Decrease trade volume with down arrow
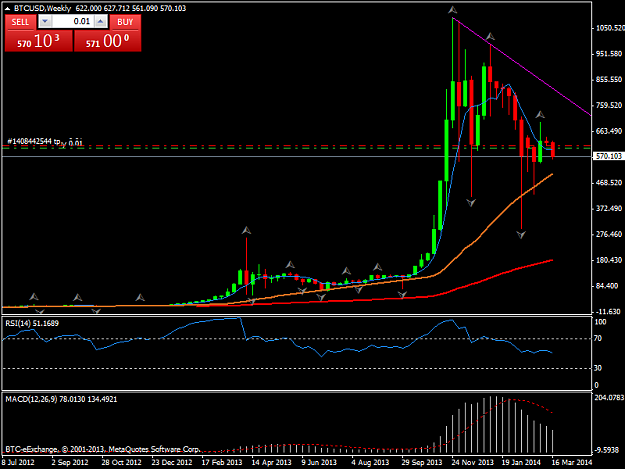625x469 pixels. (x=45, y=22)
